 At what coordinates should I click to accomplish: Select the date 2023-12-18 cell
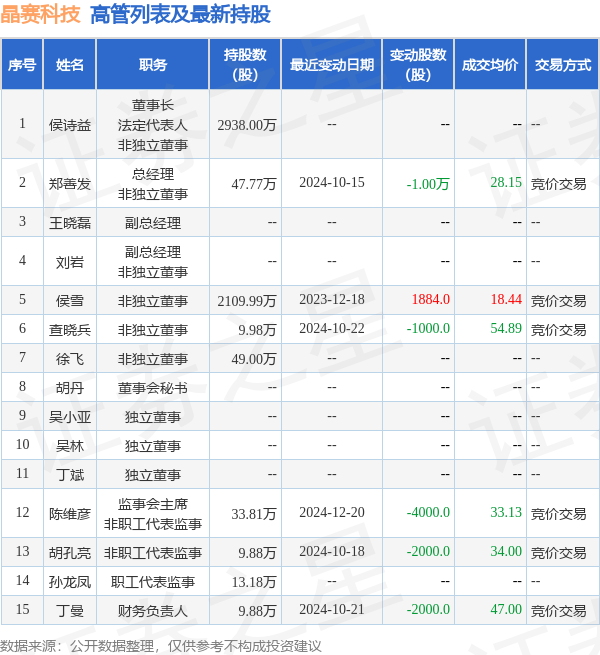[332, 300]
